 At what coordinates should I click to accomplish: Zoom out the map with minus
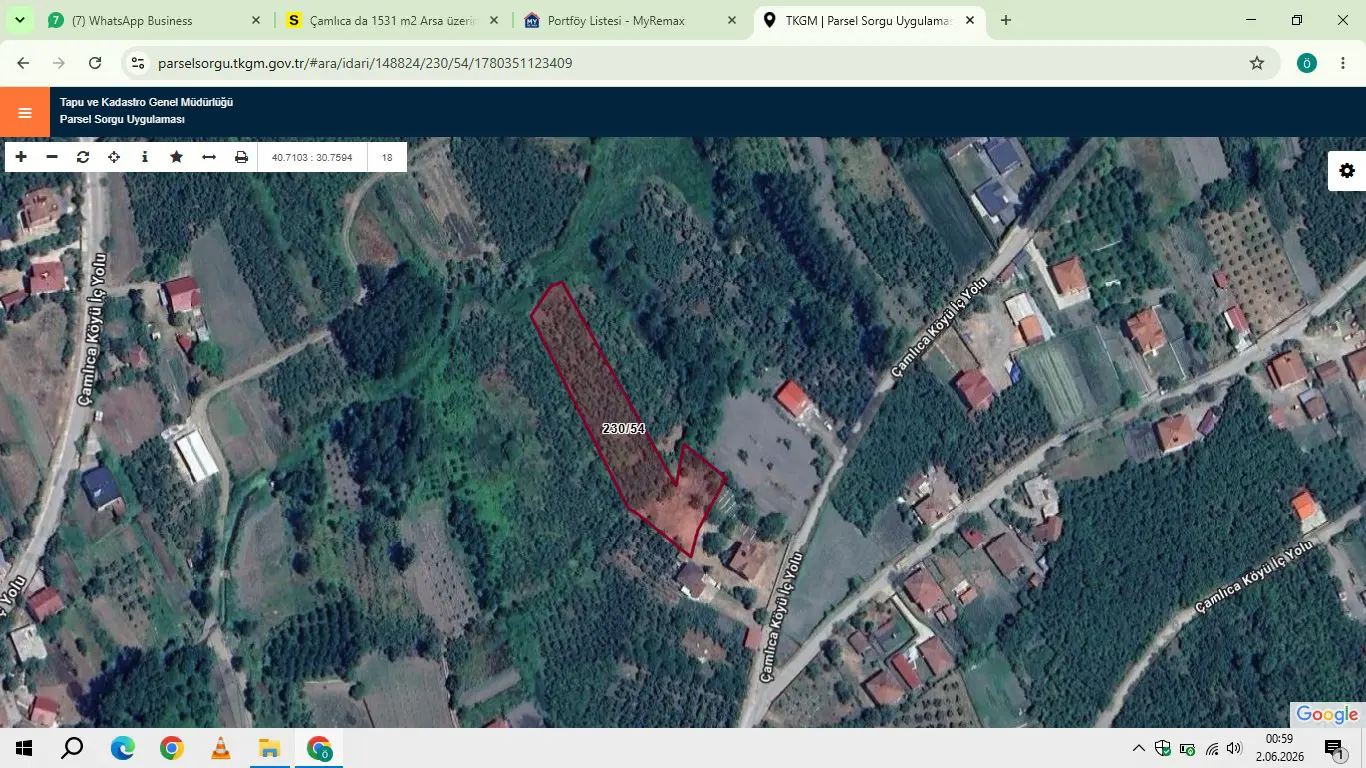tap(52, 157)
